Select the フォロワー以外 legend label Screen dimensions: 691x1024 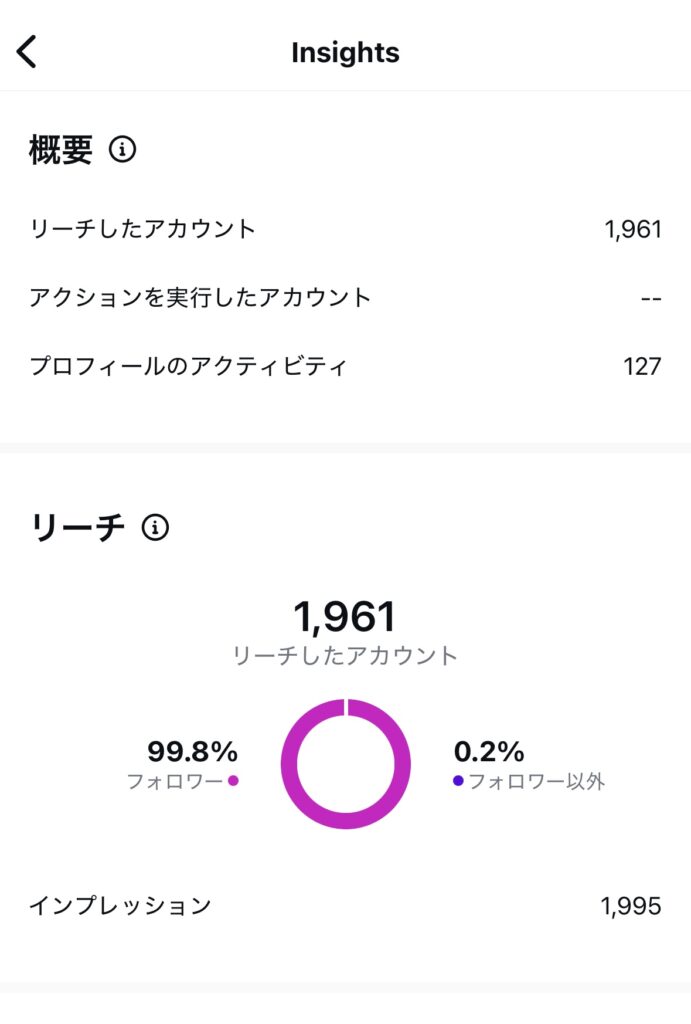pyautogui.click(x=536, y=781)
